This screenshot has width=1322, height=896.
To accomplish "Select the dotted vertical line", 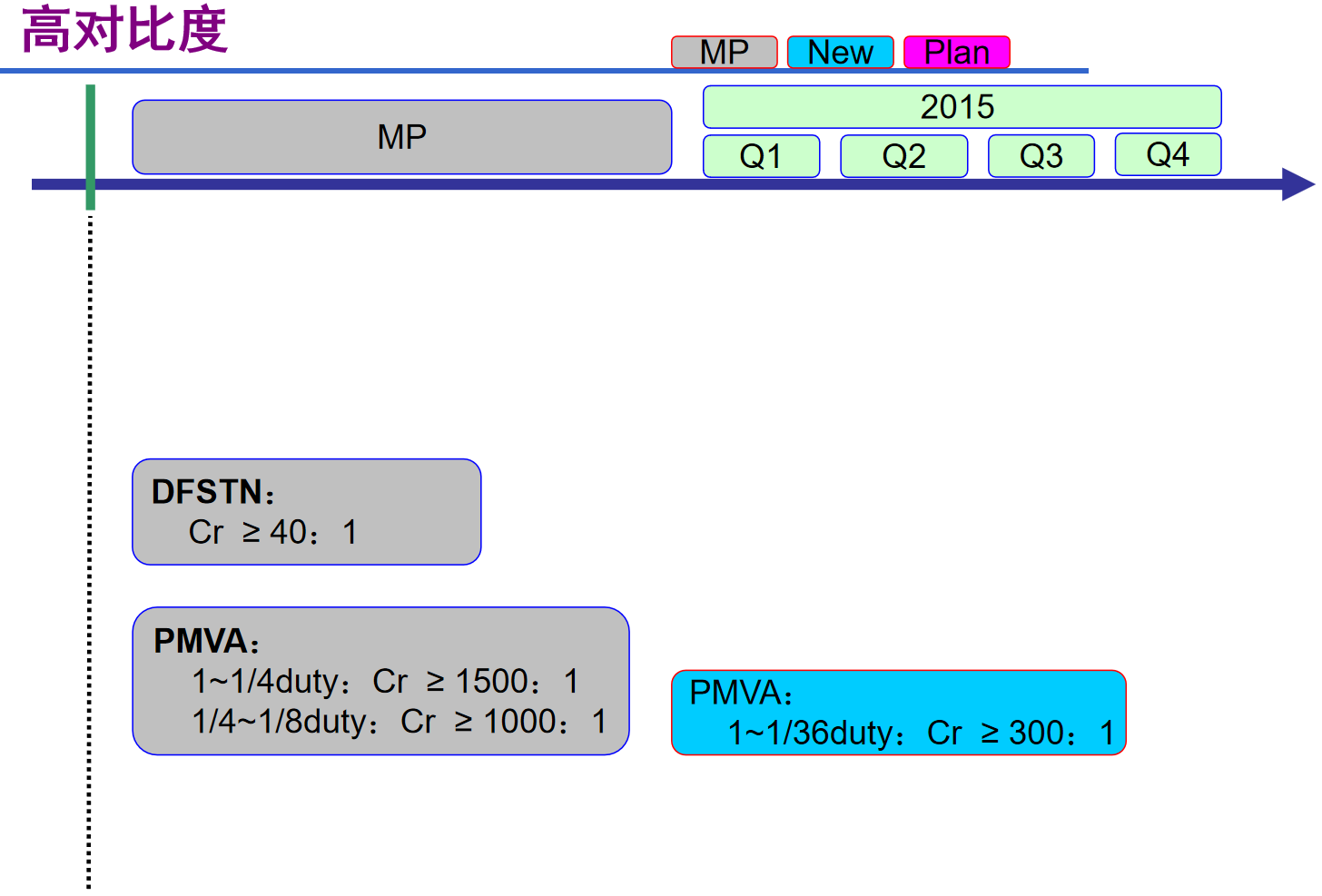I will pos(89,545).
